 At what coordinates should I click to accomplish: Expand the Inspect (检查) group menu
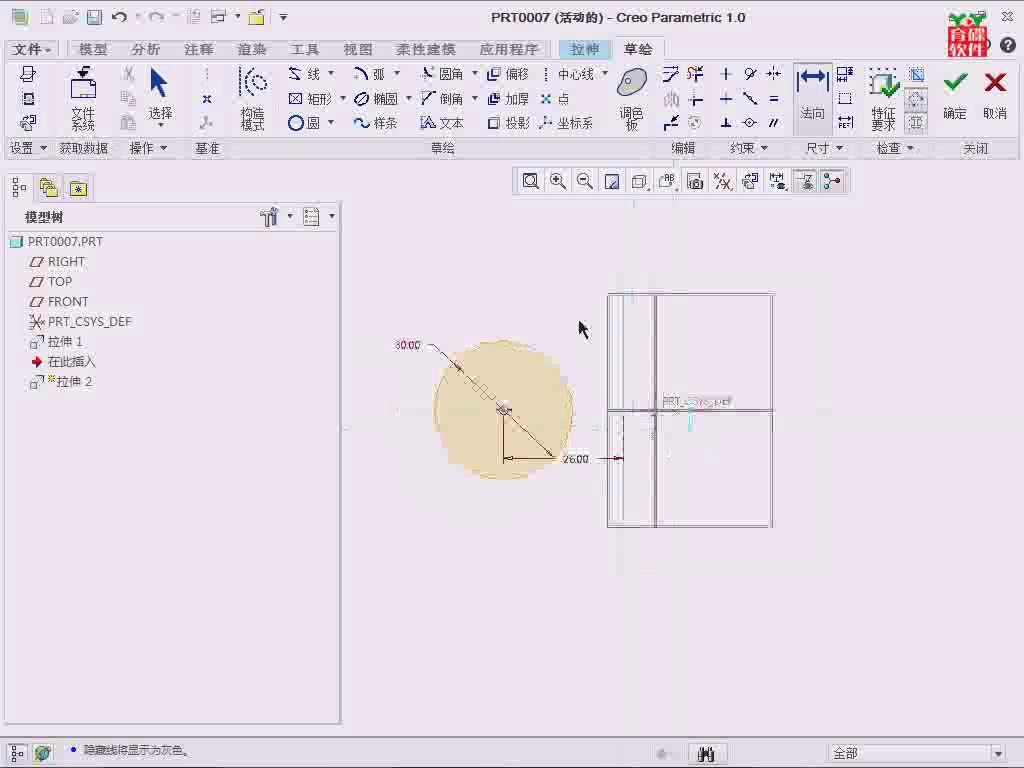click(x=895, y=148)
